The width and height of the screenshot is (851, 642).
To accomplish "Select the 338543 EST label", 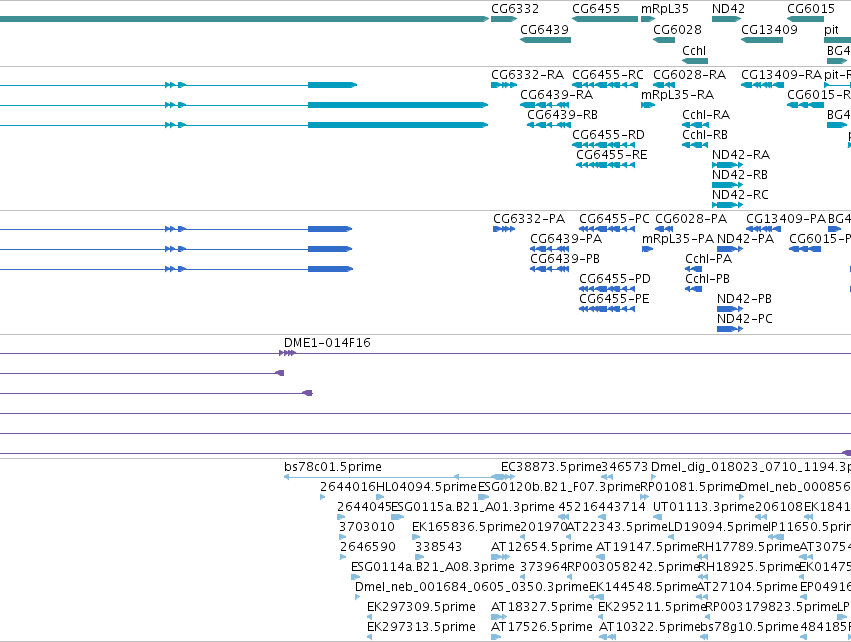I will coord(438,547).
